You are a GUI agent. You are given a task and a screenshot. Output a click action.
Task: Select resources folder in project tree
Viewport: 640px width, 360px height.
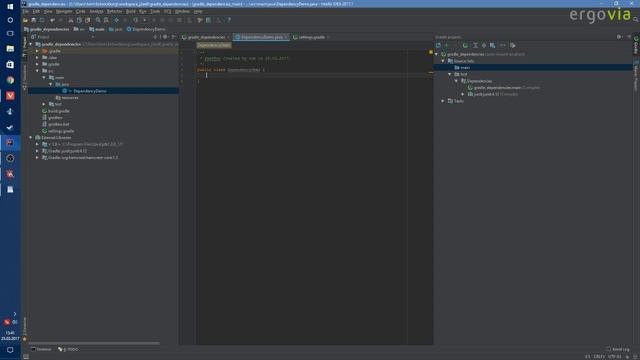coord(70,98)
